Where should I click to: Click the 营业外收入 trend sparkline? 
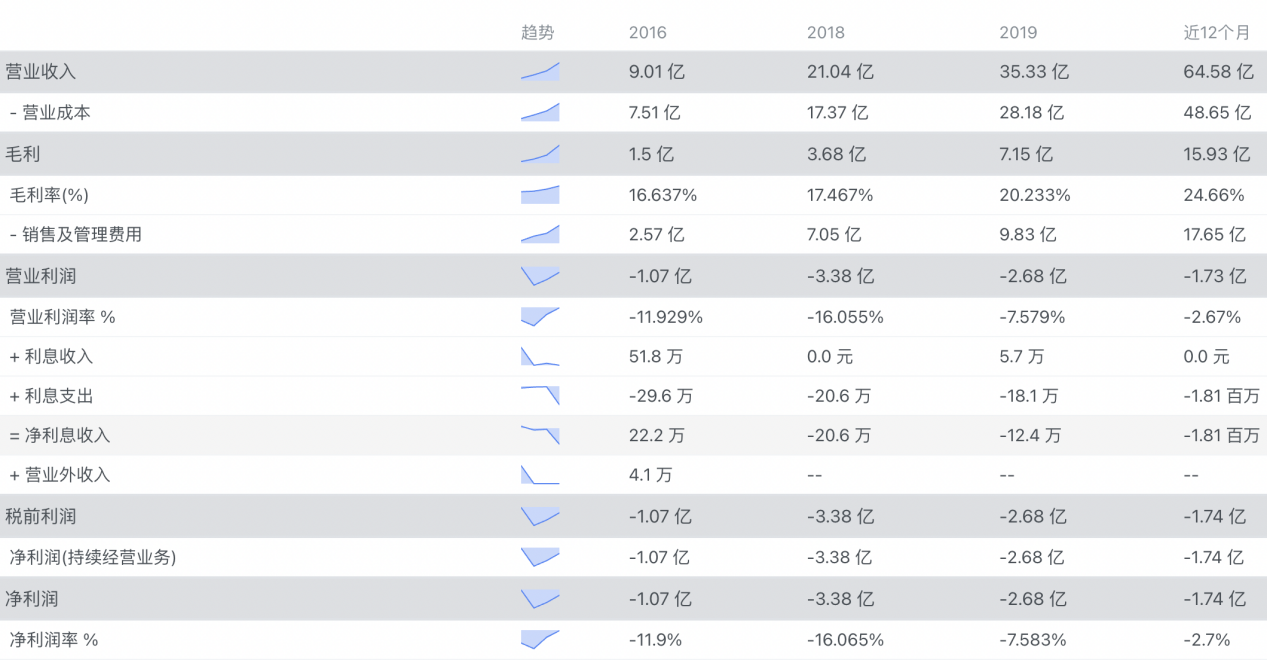540,475
